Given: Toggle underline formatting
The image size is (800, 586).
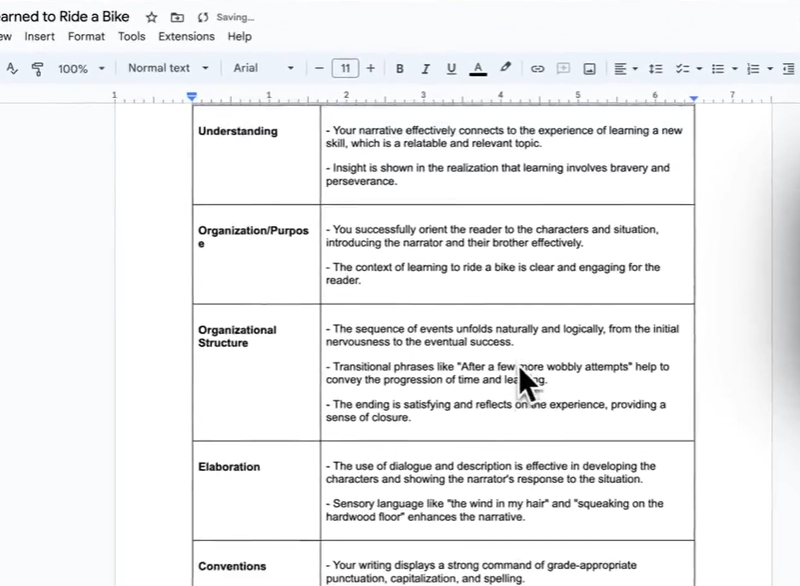Looking at the screenshot, I should tap(451, 69).
